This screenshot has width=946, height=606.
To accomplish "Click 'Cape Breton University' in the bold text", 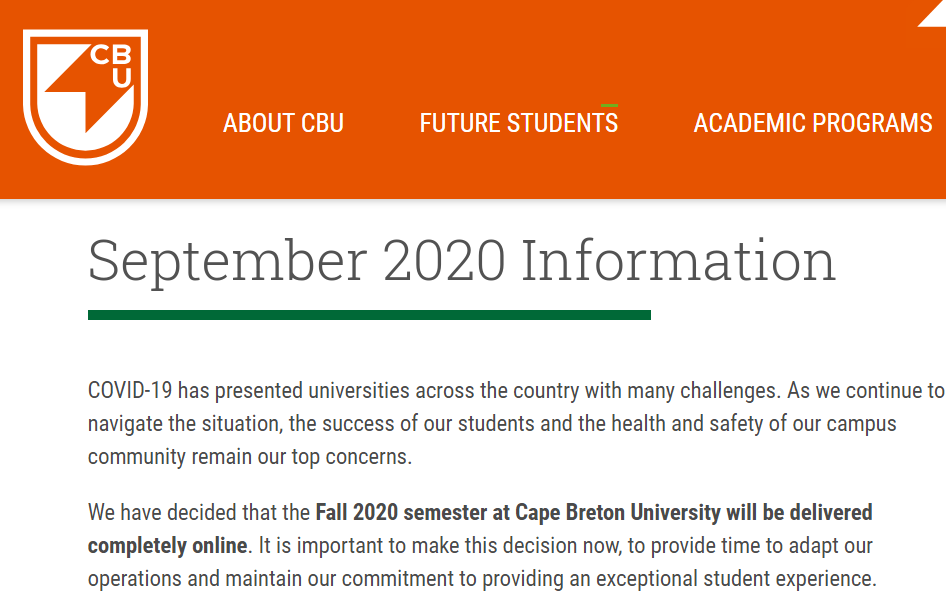I will click(618, 513).
